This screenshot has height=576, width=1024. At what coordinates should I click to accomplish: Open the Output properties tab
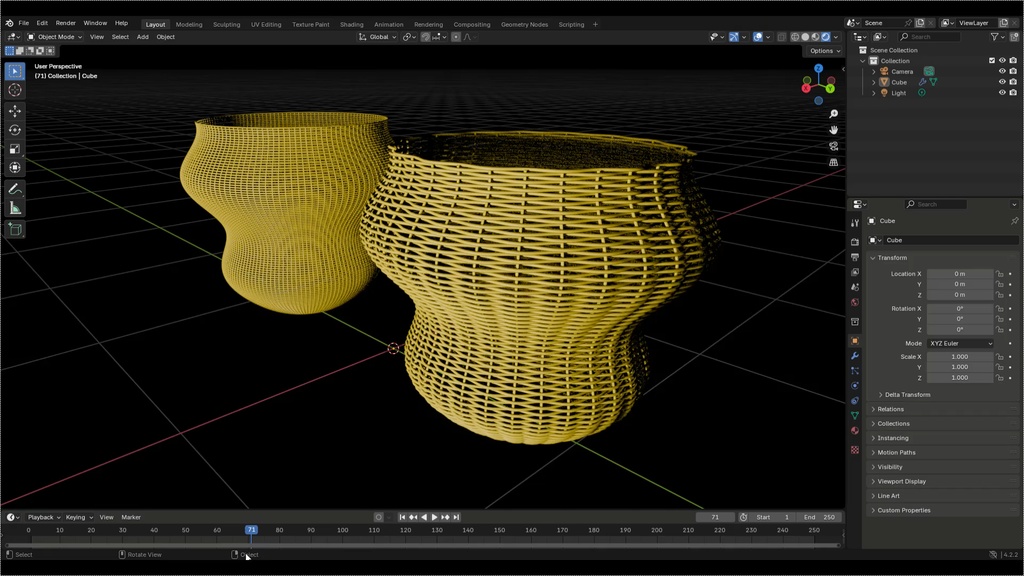pos(855,257)
